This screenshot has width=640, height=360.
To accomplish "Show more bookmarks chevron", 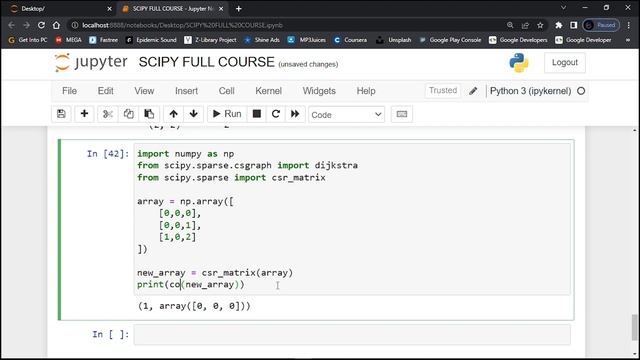I will (628, 40).
